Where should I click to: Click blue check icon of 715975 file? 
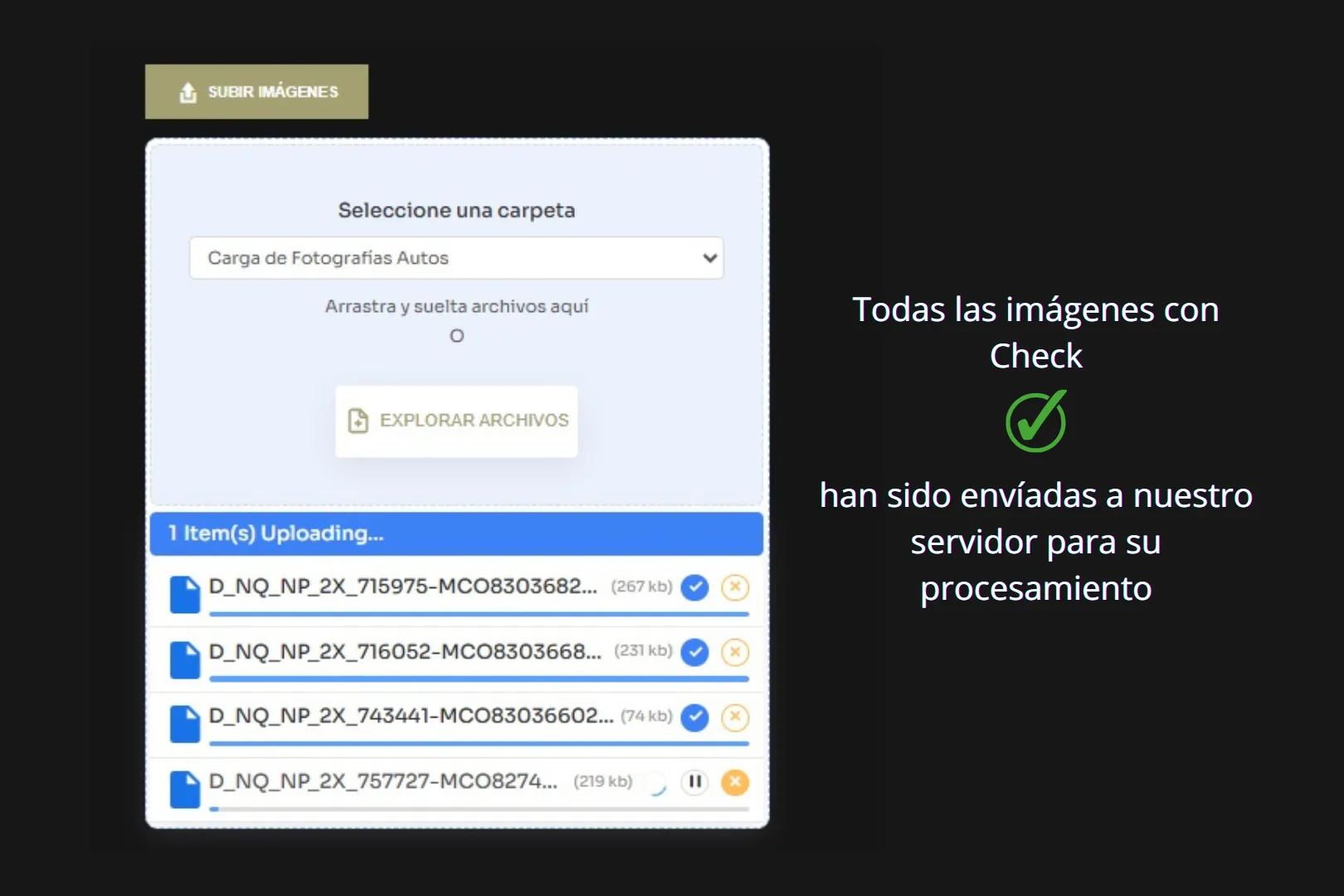(694, 587)
